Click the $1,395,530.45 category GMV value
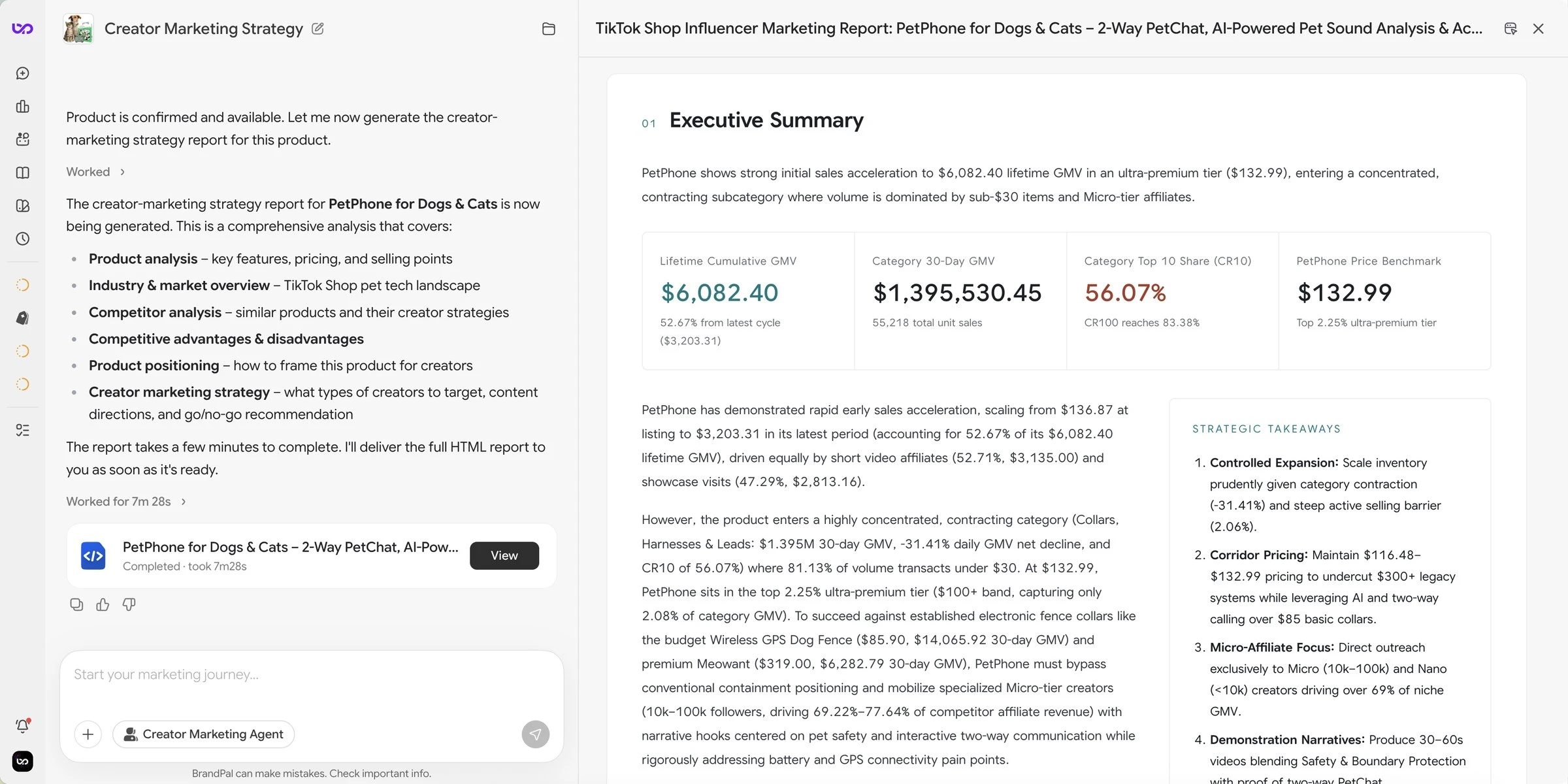The image size is (1568, 784). tap(957, 293)
